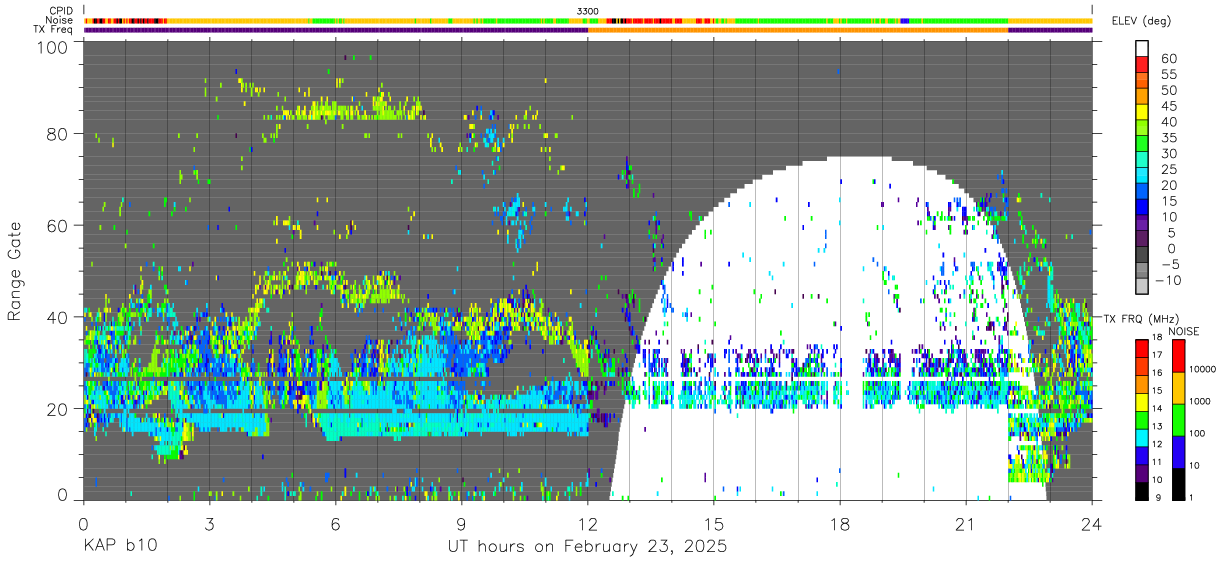Click the CPID label at top left
The width and height of the screenshot is (1228, 567).
click(61, 10)
